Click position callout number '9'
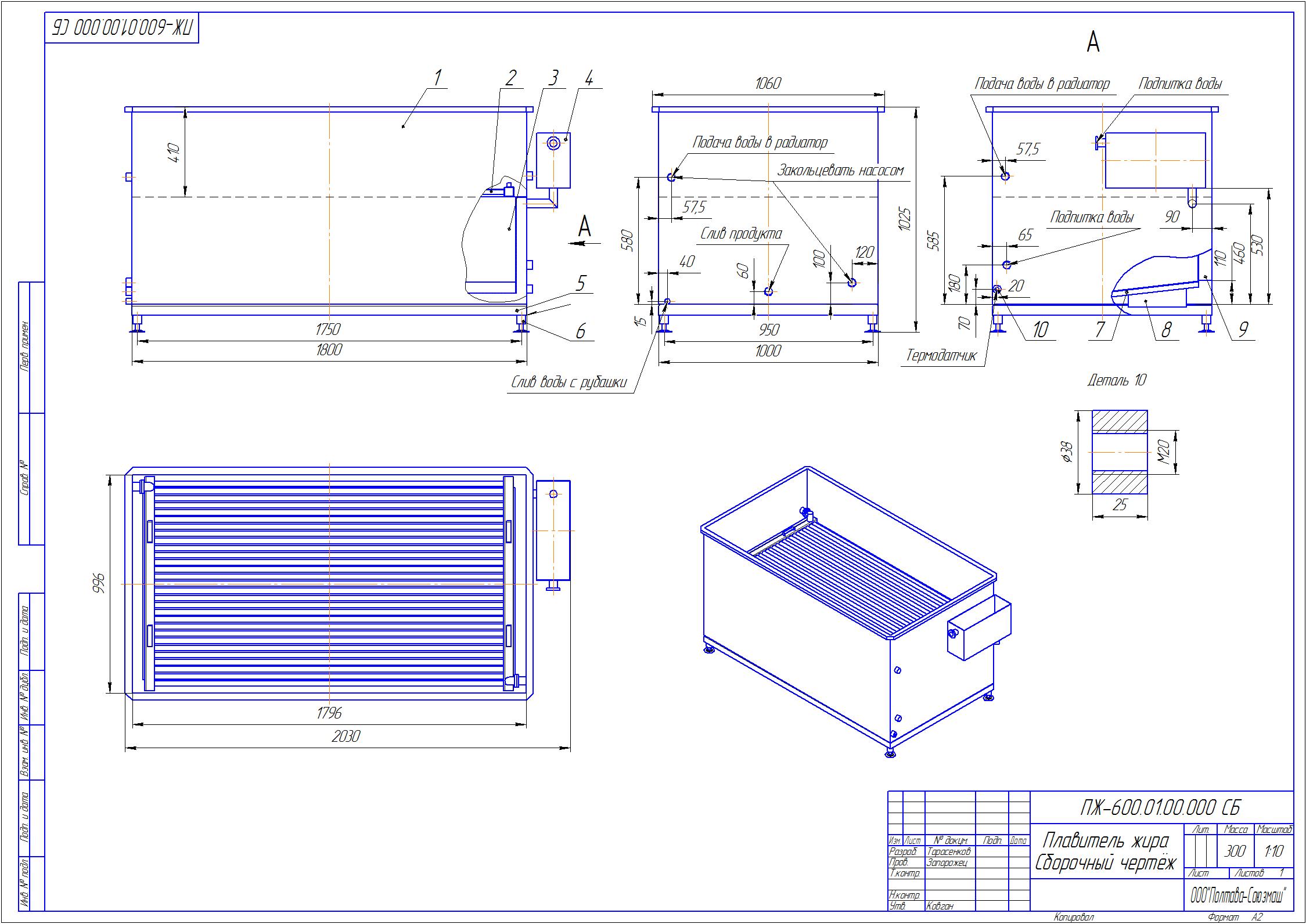 (x=1243, y=330)
